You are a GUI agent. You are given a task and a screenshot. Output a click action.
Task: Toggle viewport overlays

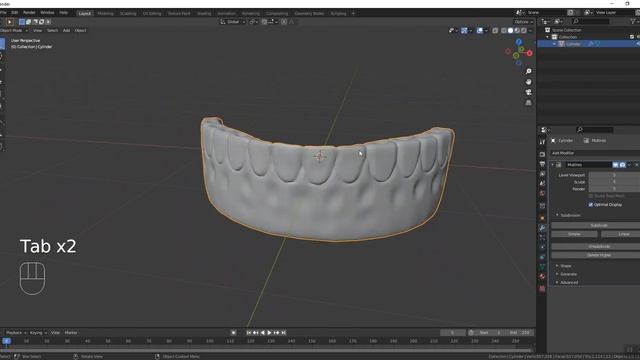coord(480,31)
